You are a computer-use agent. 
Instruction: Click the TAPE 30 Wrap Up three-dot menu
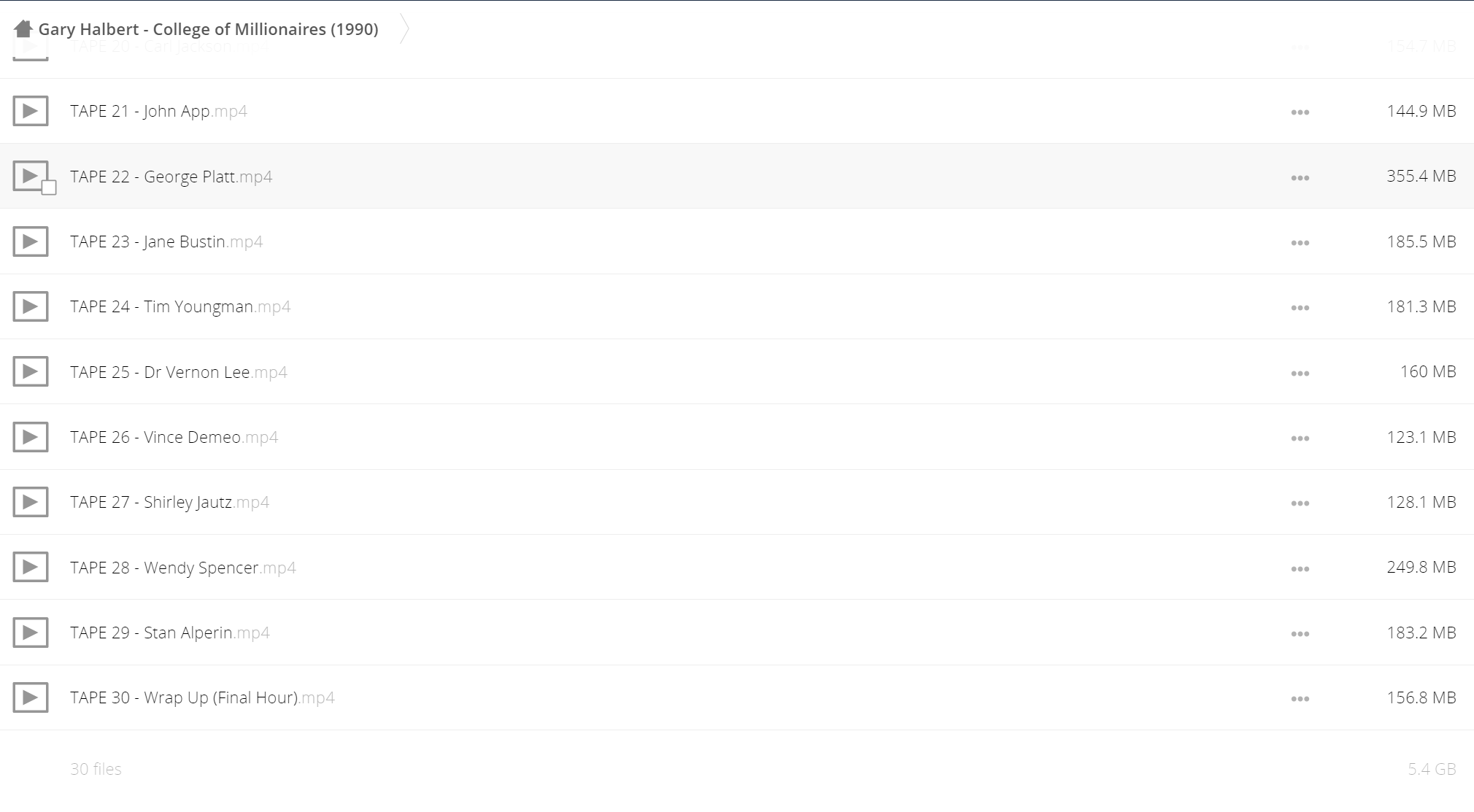(1300, 699)
